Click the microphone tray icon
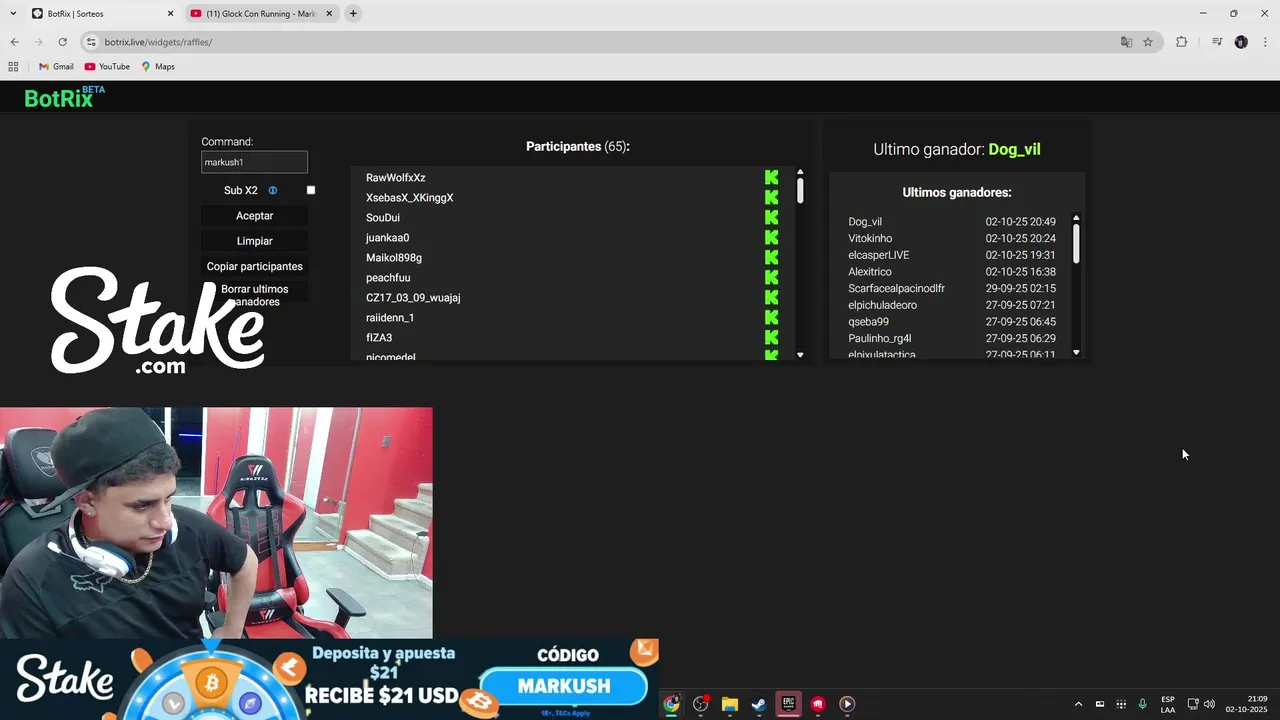Screen dimensions: 1280x720 1142,704
